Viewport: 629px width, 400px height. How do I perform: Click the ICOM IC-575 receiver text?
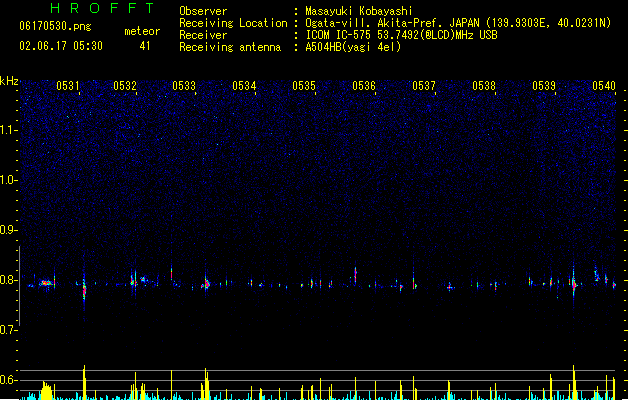click(402, 35)
